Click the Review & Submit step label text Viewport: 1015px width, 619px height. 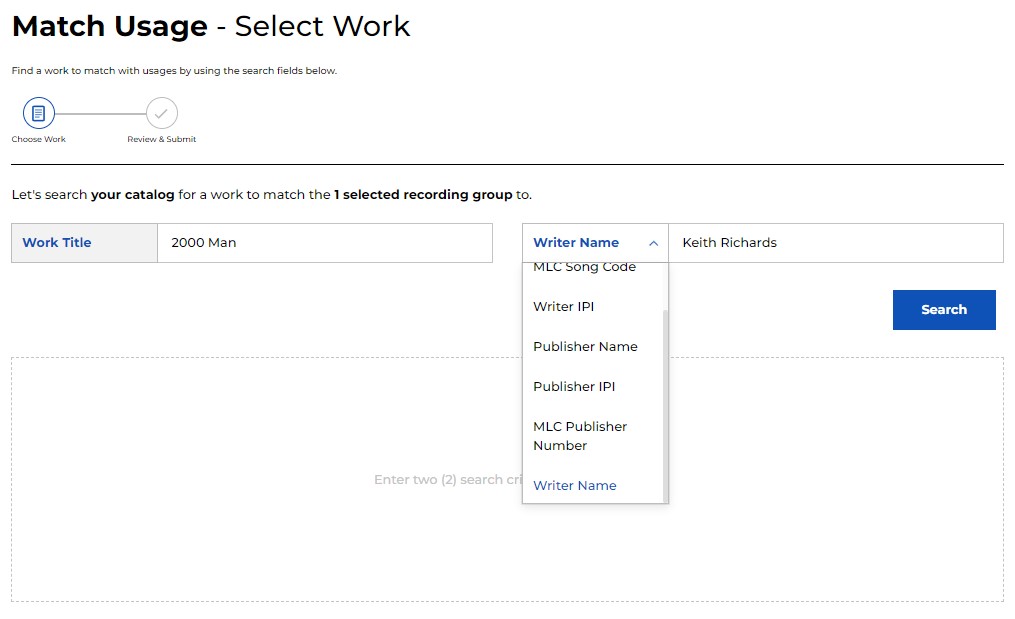[x=161, y=140]
